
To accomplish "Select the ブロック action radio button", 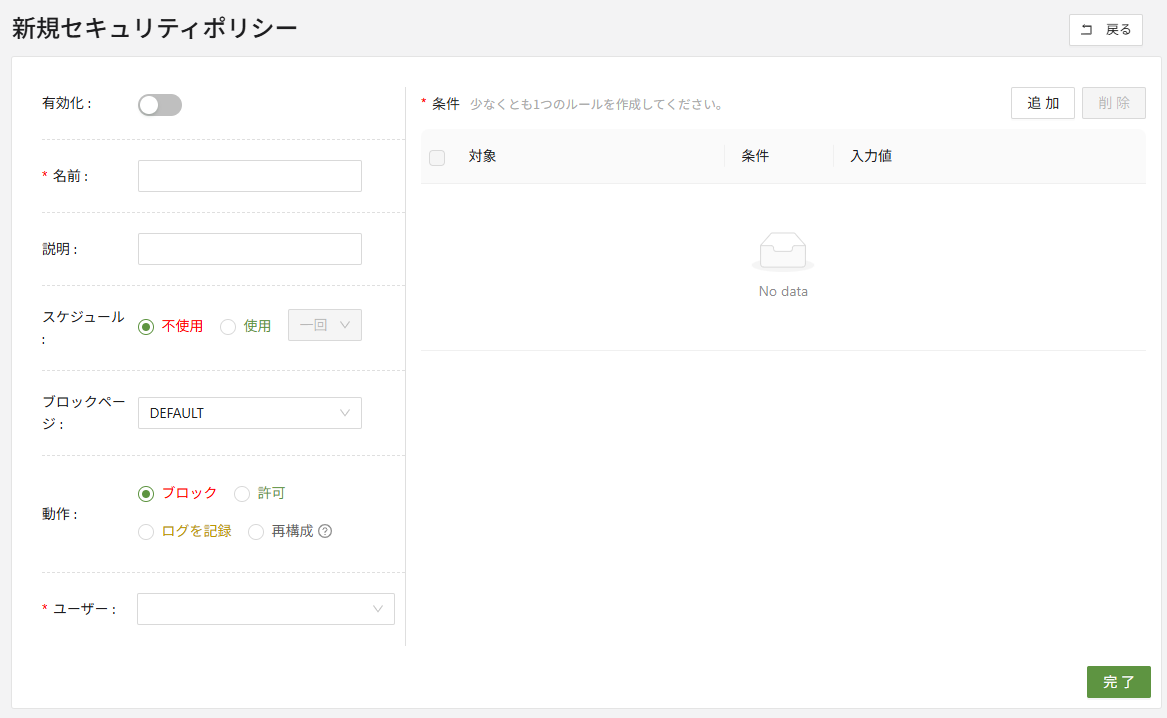I will click(x=146, y=493).
